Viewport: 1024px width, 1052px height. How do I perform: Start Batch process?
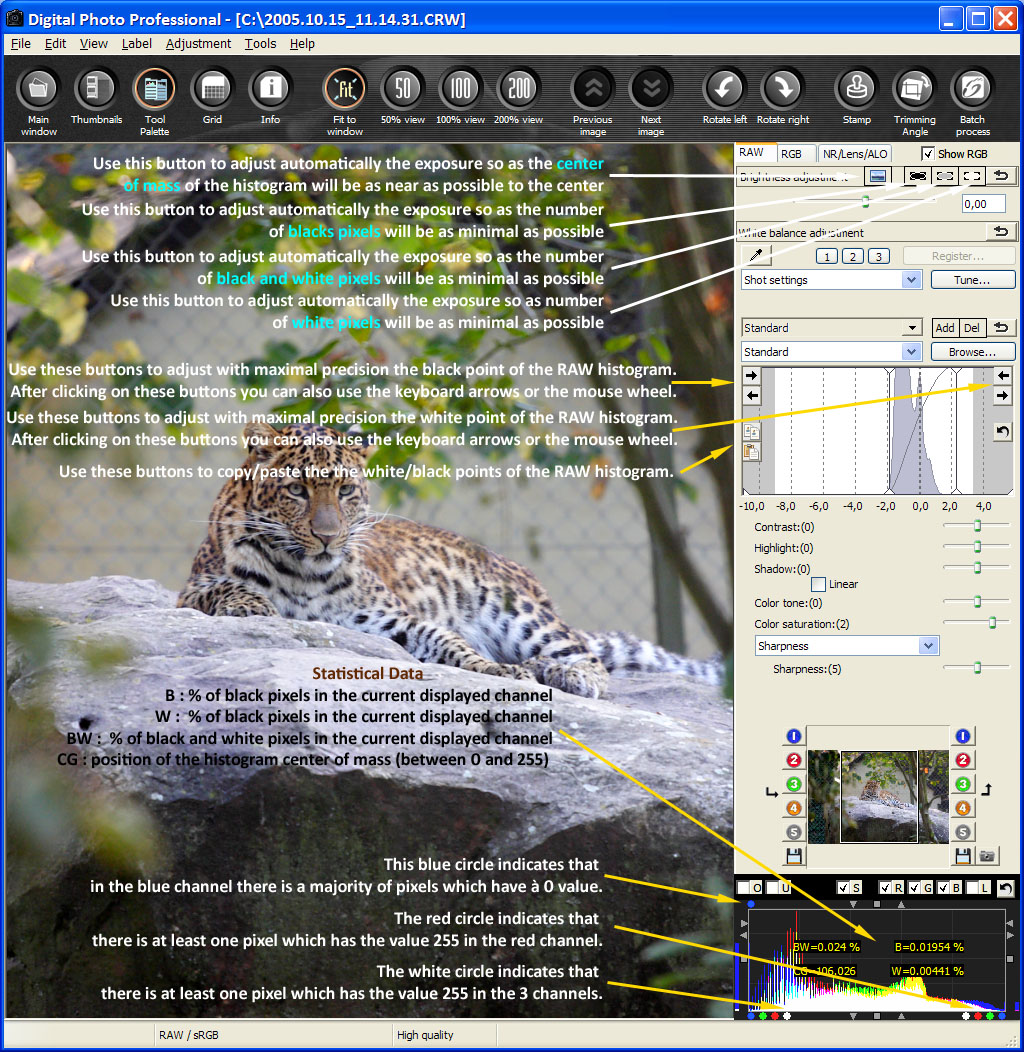(x=972, y=101)
